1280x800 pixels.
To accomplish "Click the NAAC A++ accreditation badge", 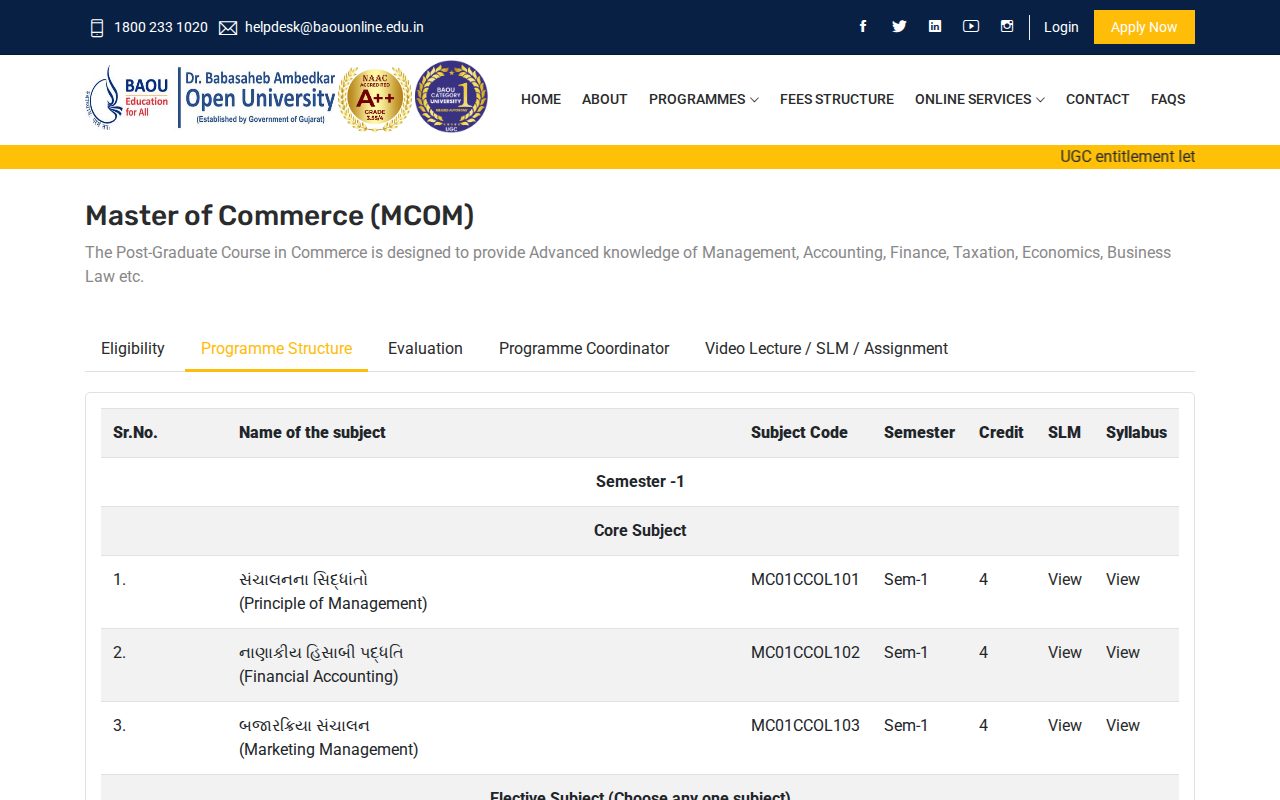I will point(375,99).
